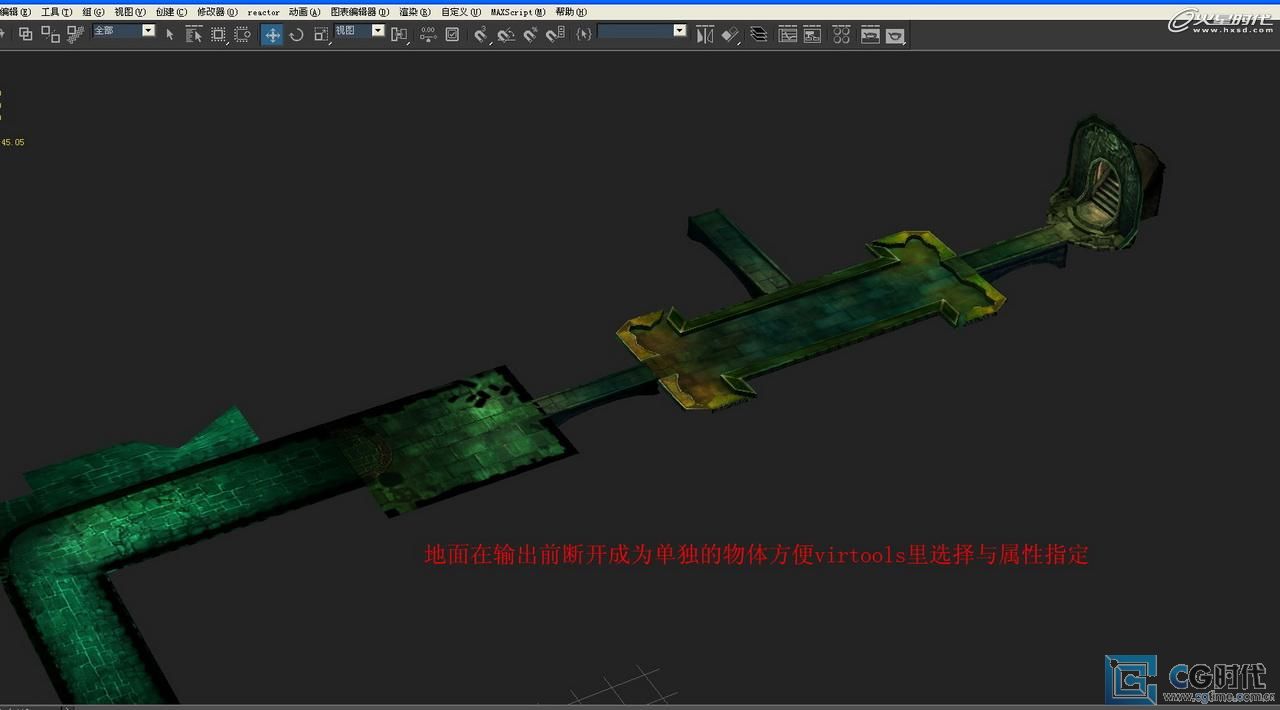
Task: Toggle the Angle Snap magnet icon
Action: [506, 34]
